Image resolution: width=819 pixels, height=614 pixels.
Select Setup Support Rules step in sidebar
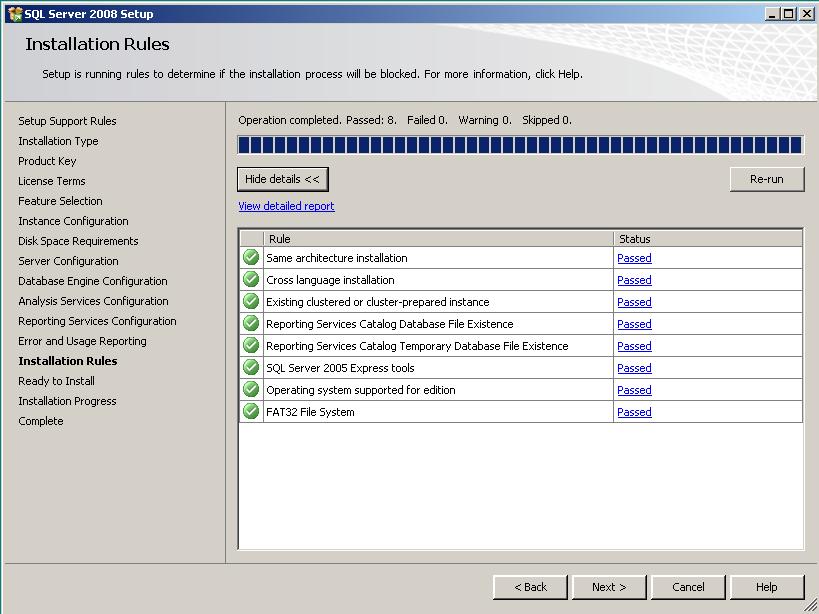click(67, 121)
